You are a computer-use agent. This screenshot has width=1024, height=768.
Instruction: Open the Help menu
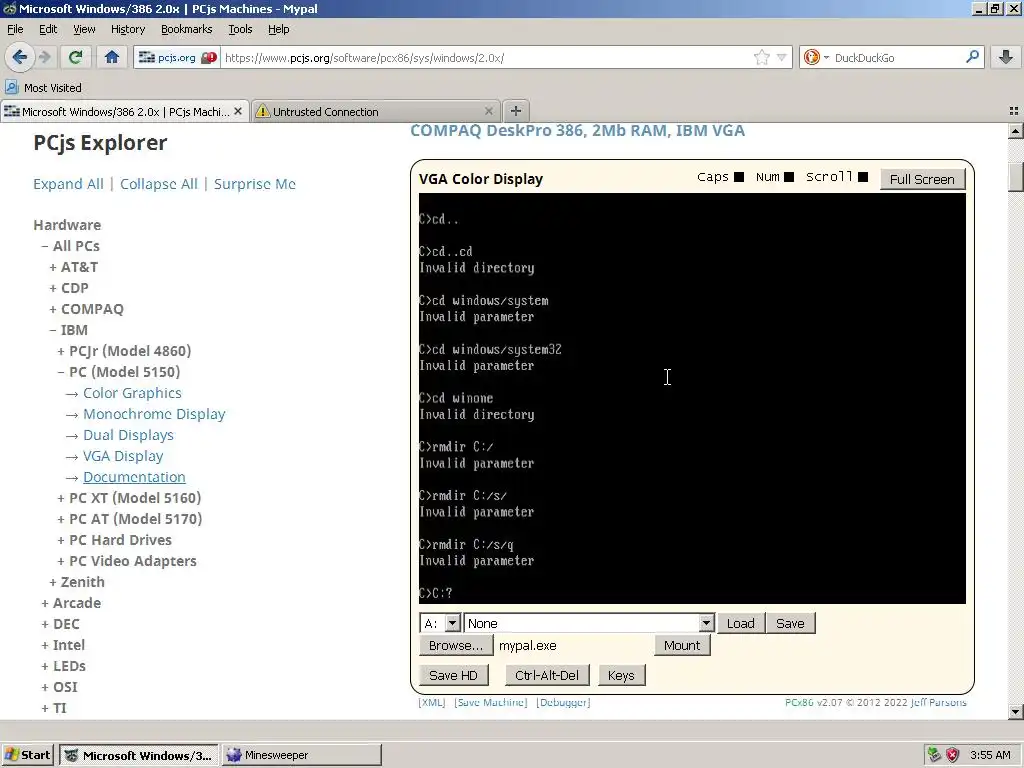[x=278, y=29]
